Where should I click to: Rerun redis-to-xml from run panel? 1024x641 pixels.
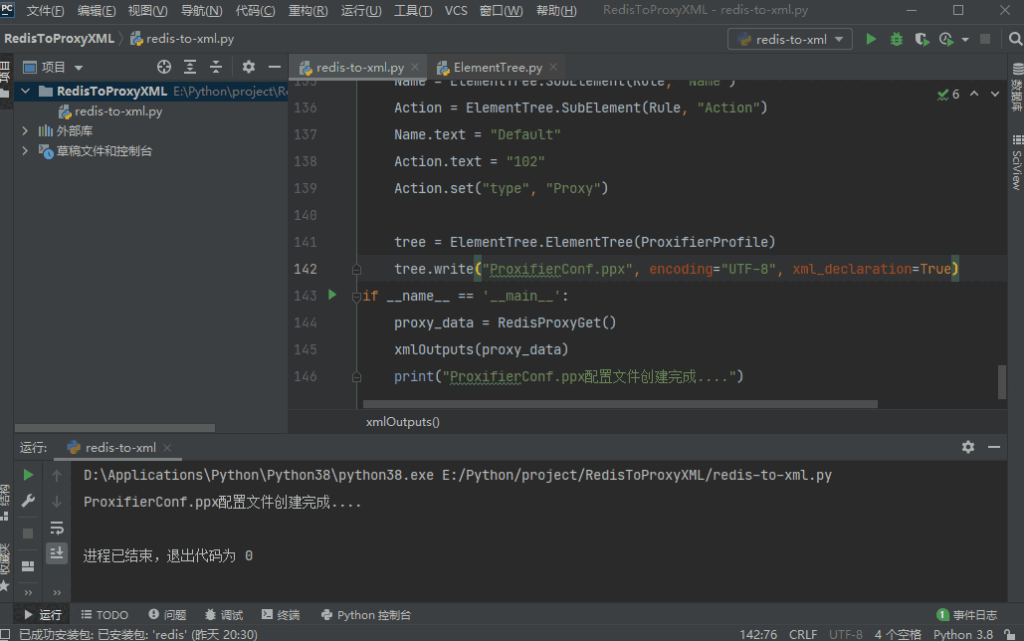(28, 475)
